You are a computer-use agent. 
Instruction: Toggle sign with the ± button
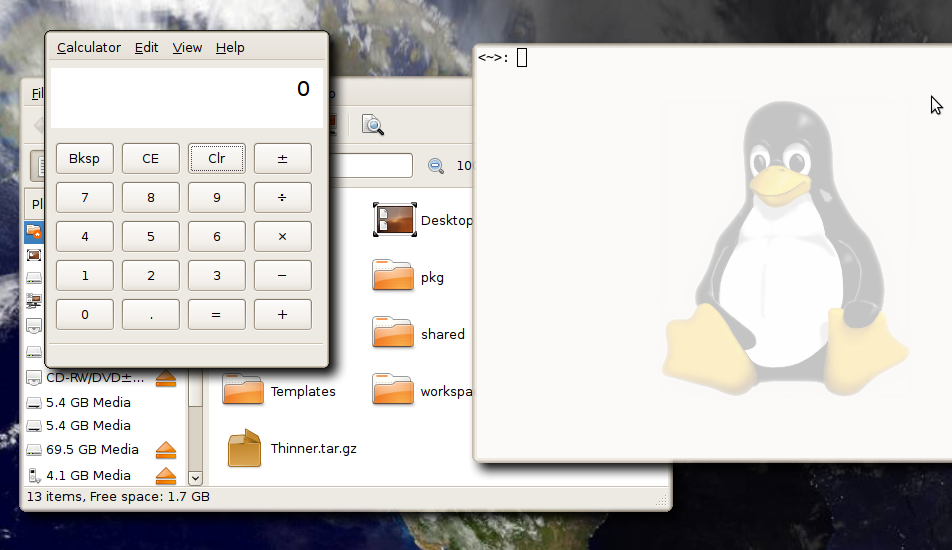click(282, 158)
